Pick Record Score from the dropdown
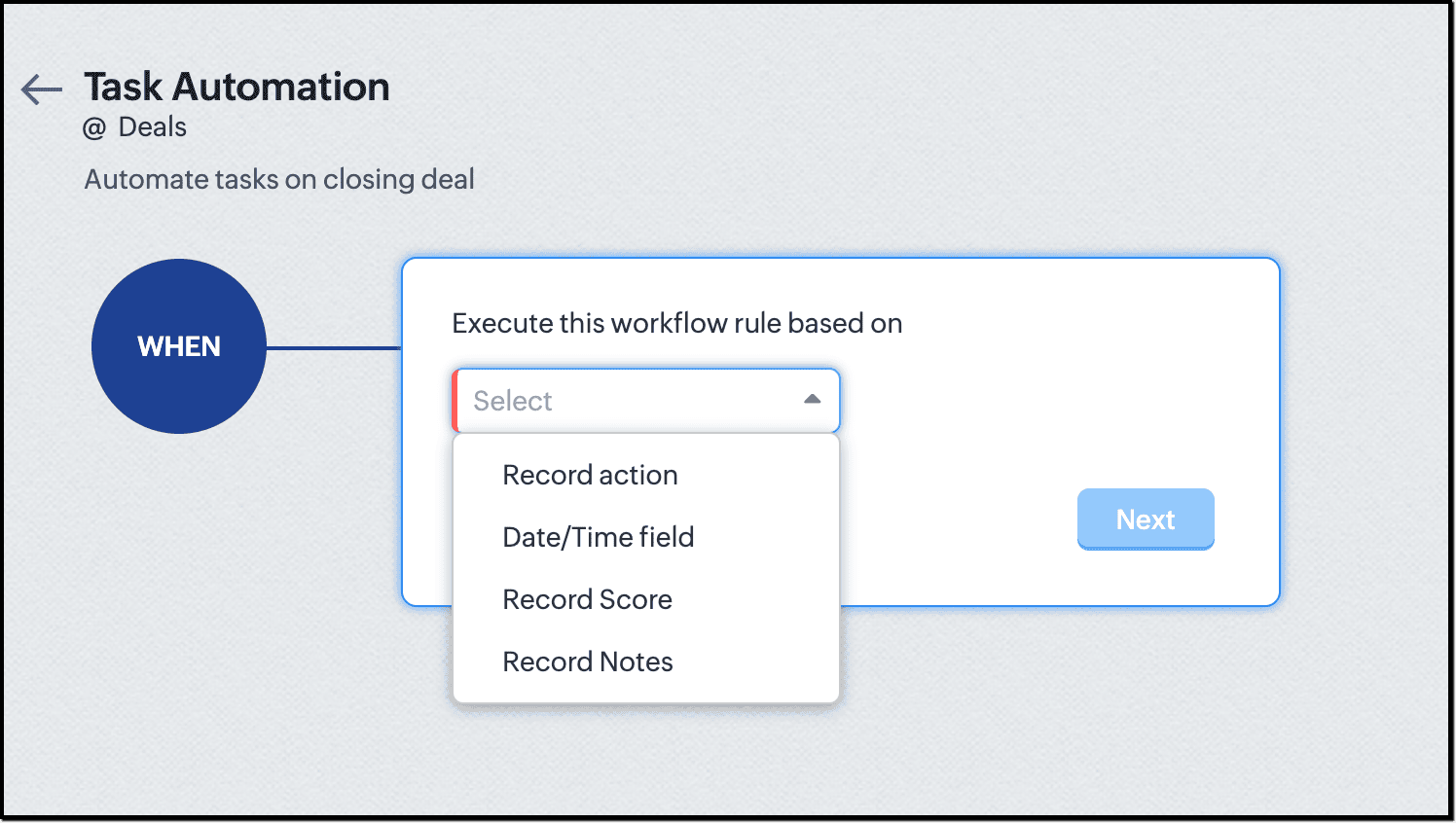The height and width of the screenshot is (823, 1456). [x=587, y=599]
